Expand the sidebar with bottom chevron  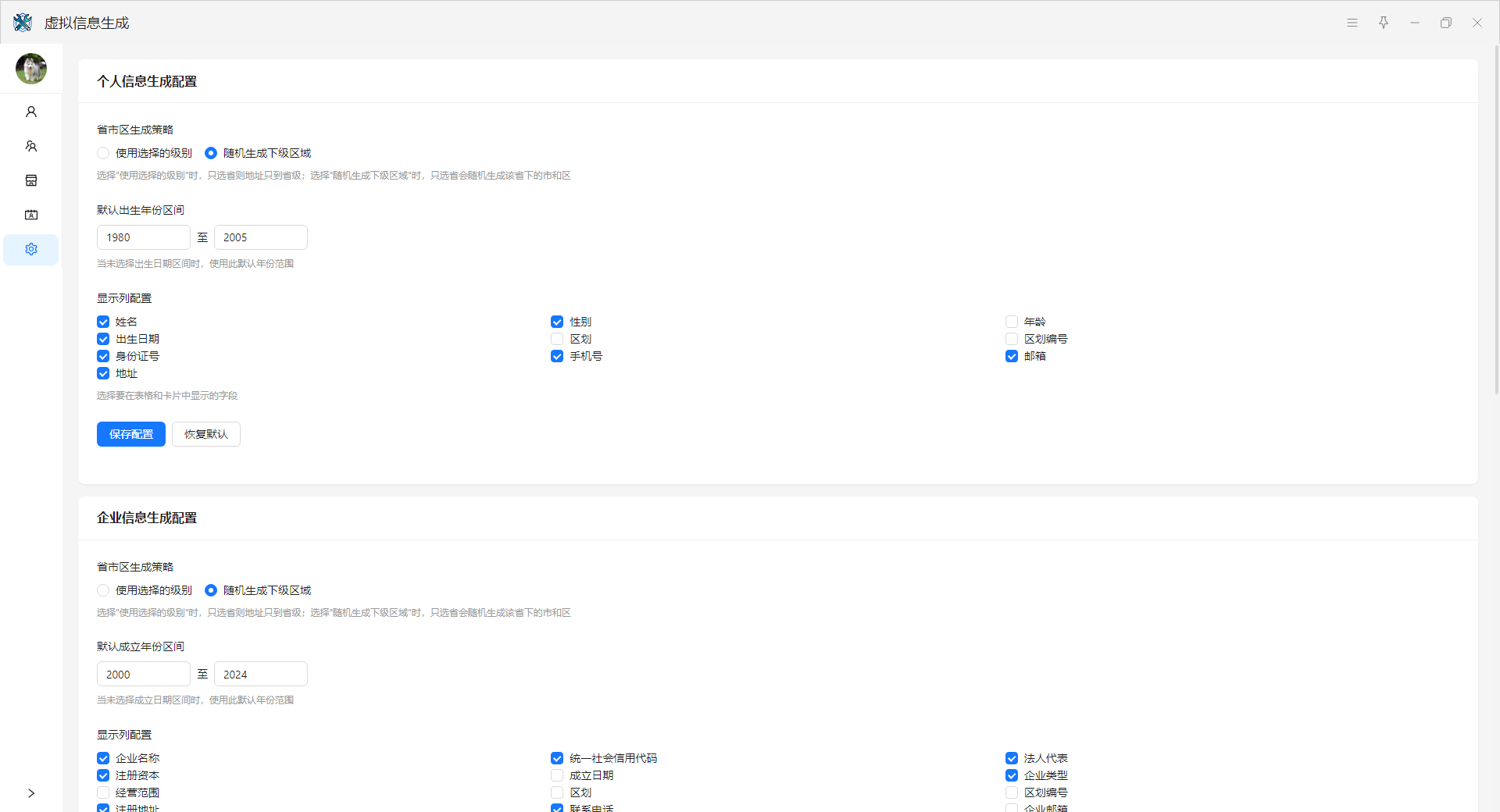tap(31, 793)
